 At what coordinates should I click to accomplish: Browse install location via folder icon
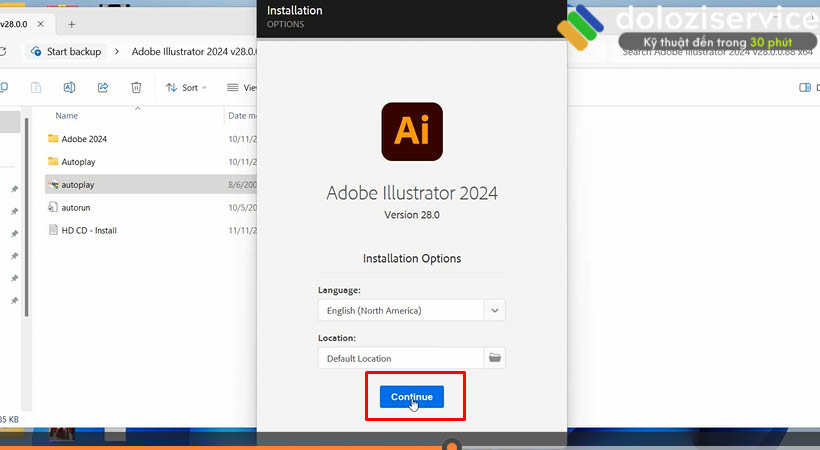494,358
